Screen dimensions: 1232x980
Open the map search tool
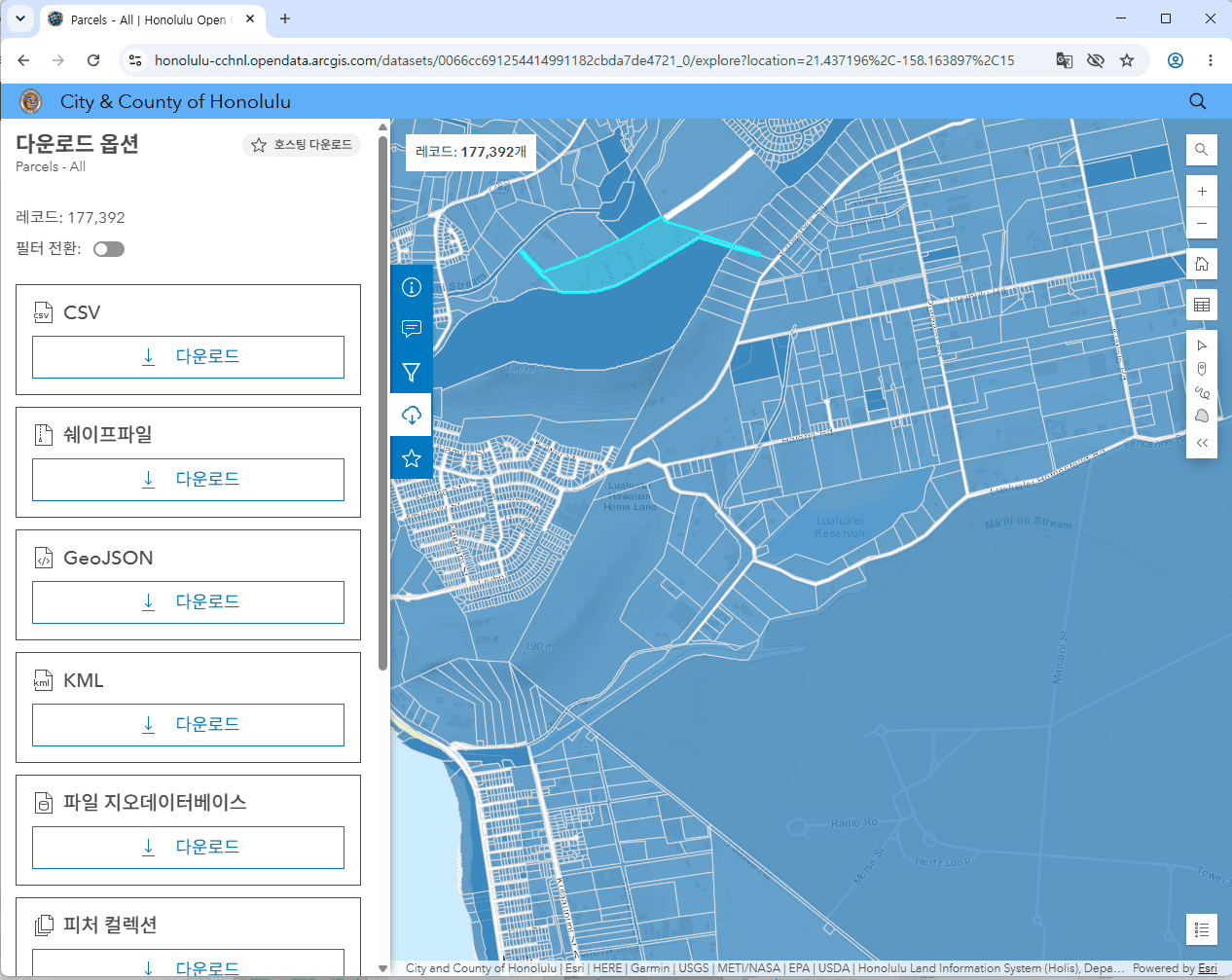pos(1202,150)
